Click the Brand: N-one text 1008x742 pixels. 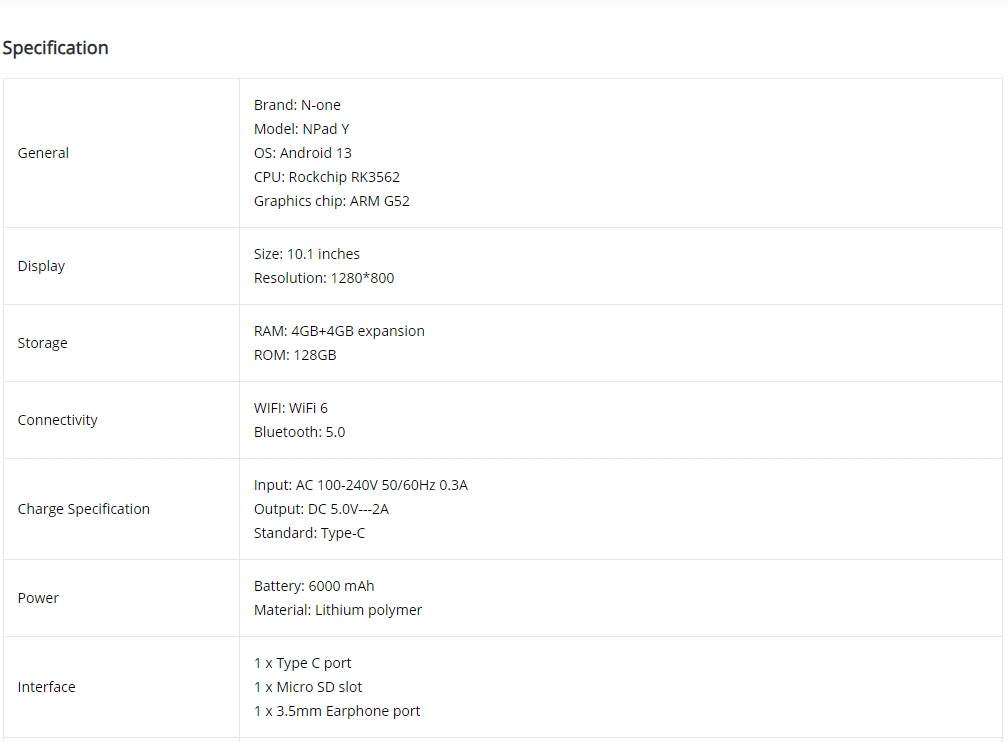pos(297,105)
